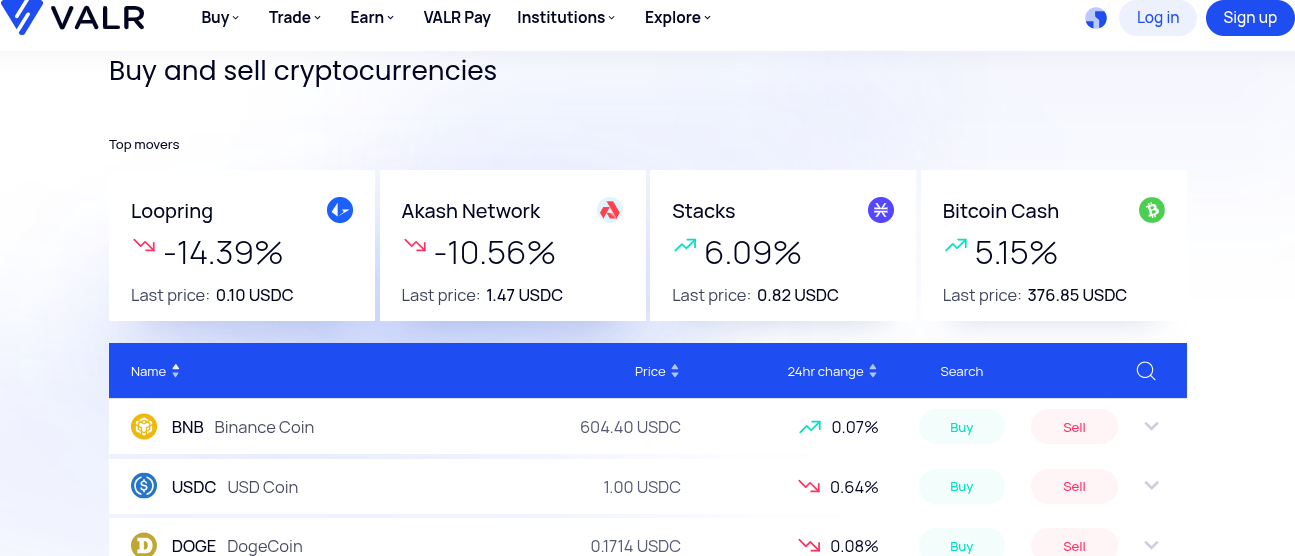Viewport: 1295px width, 556px height.
Task: Click the Stacks coin icon
Action: click(x=881, y=210)
